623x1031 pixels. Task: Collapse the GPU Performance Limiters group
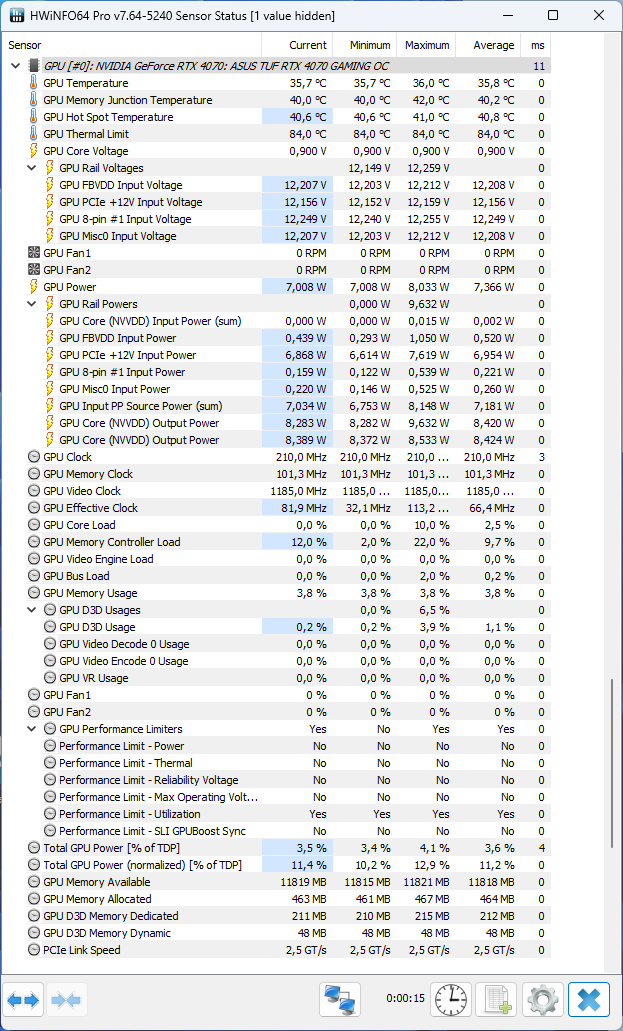tap(30, 729)
